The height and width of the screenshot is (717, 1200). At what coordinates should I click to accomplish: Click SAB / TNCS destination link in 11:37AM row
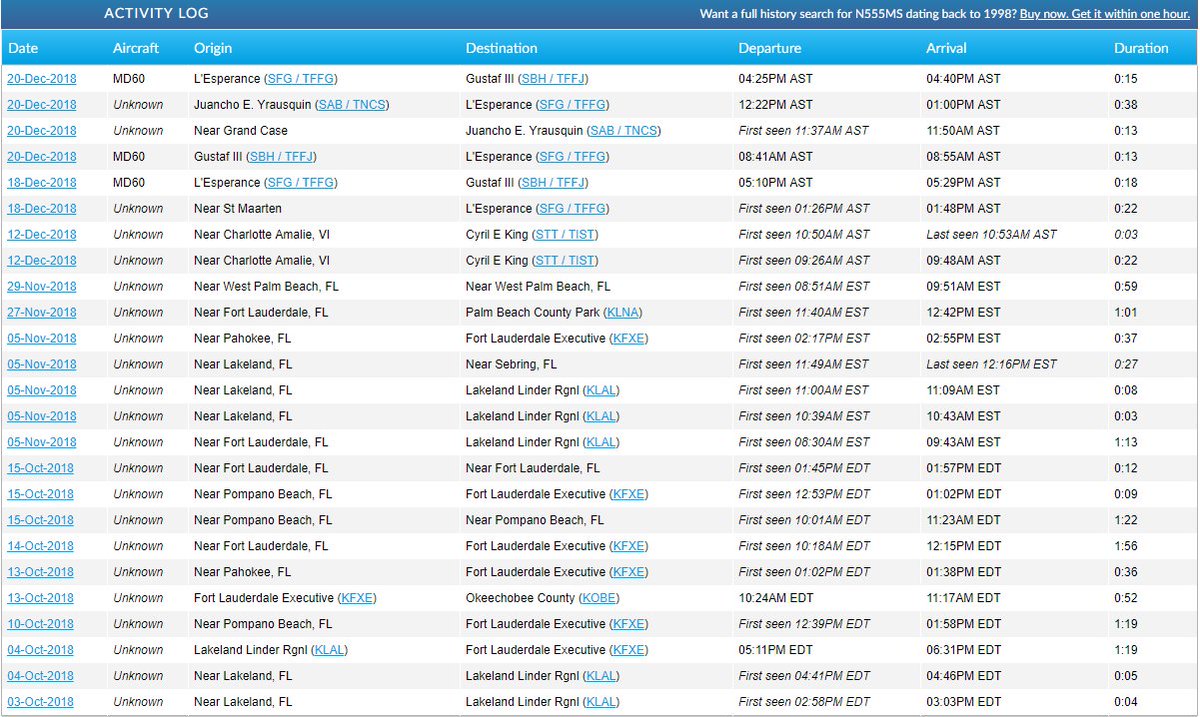point(624,131)
